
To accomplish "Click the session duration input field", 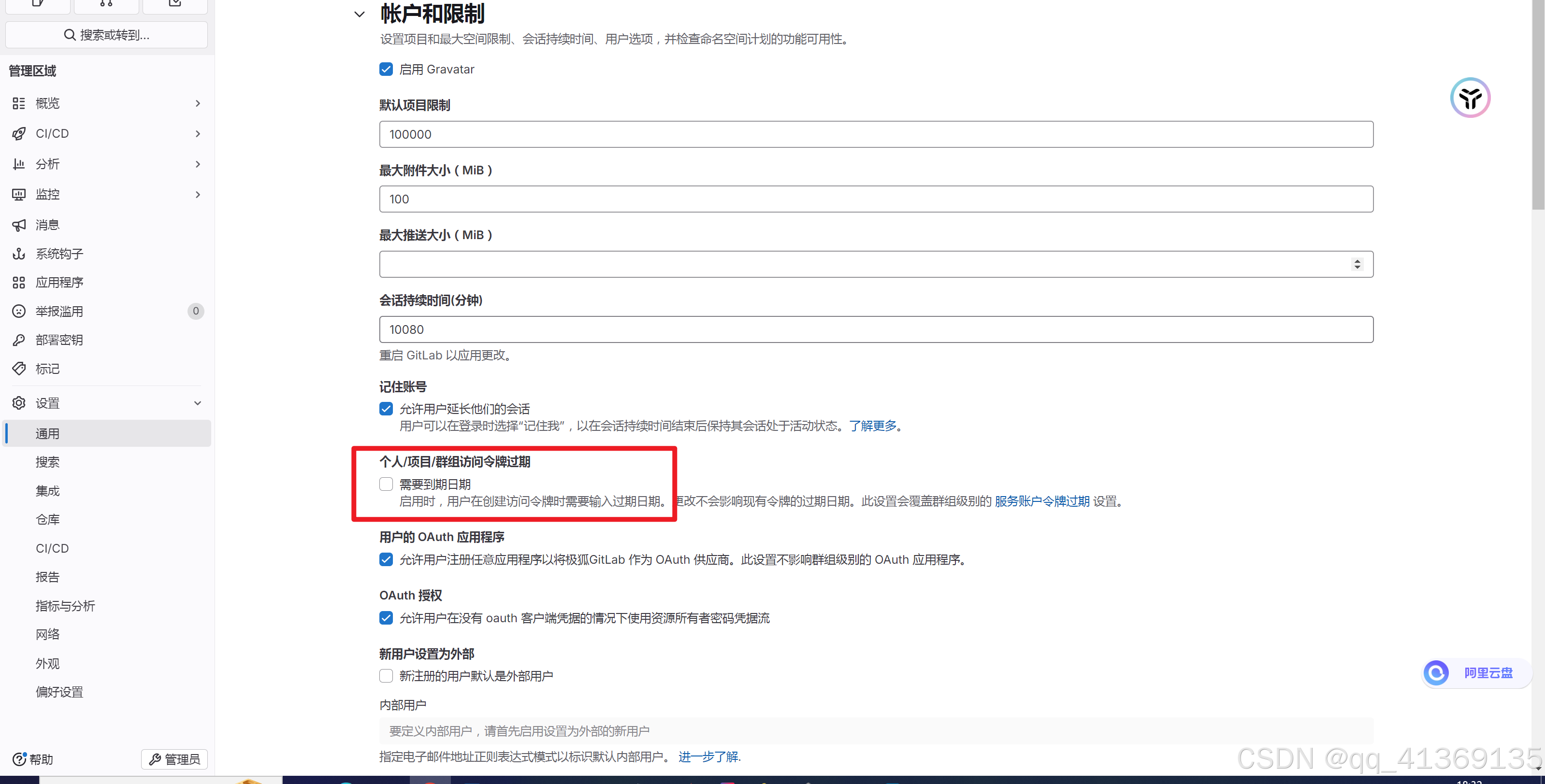I will (x=876, y=329).
